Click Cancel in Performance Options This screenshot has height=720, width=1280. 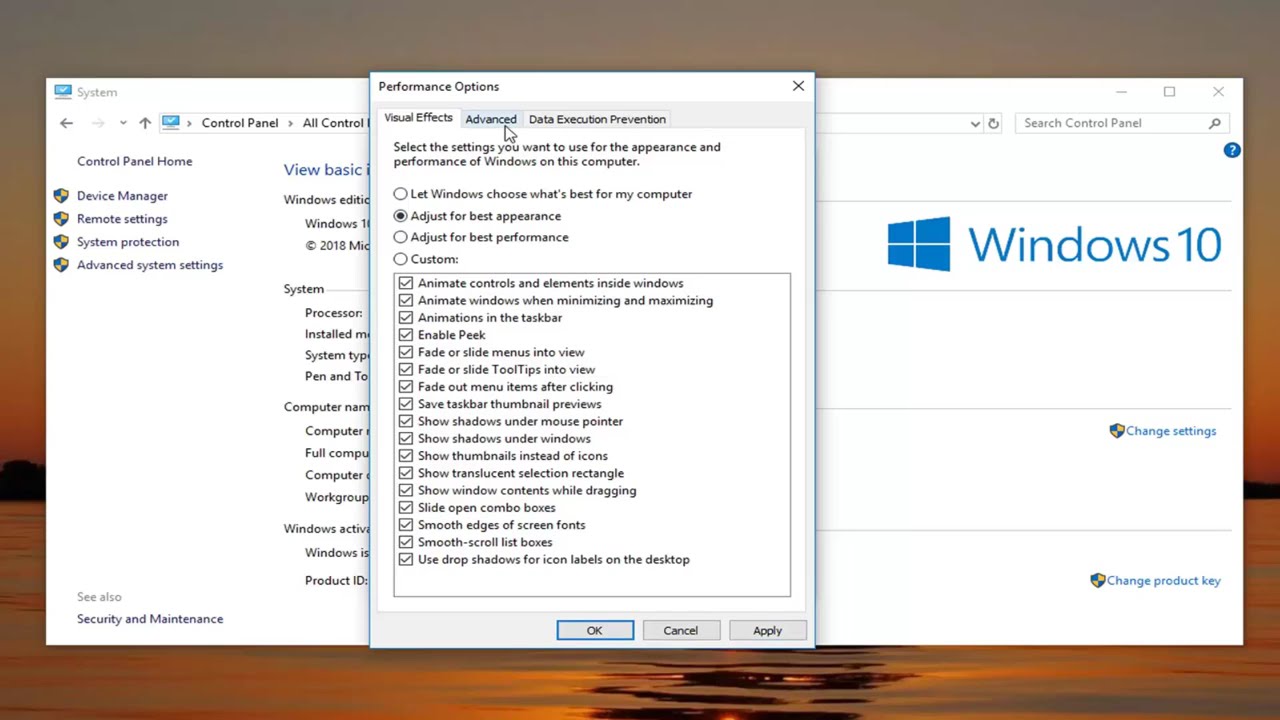click(680, 630)
